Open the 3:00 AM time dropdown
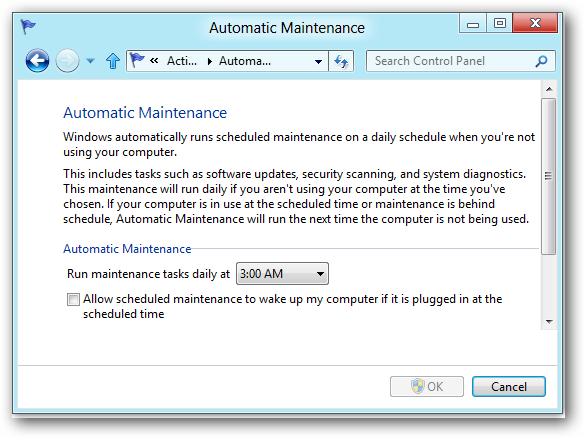Viewport: 587px width, 438px height. pos(282,274)
